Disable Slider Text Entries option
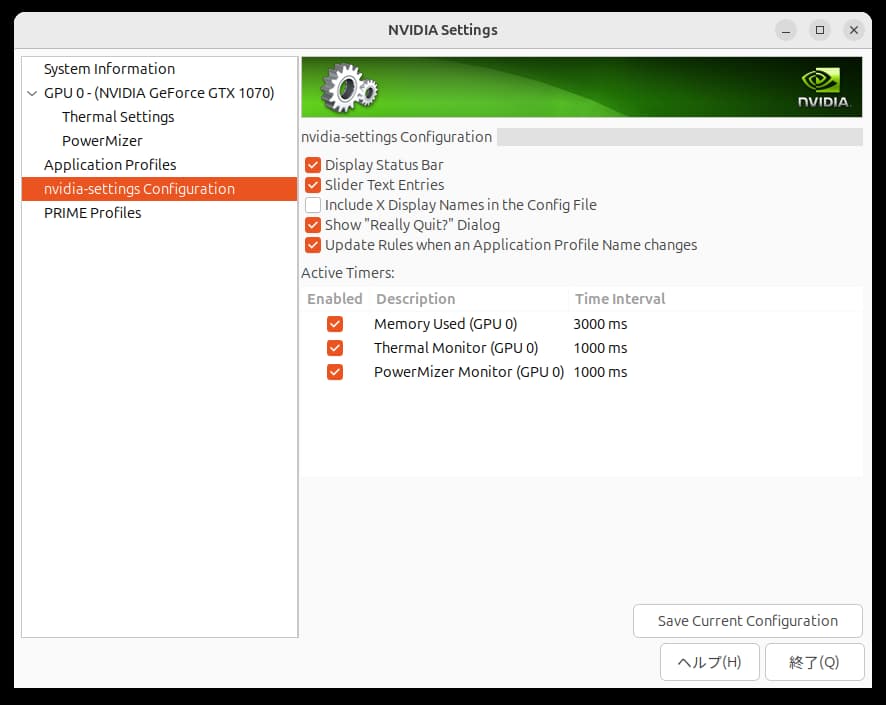 [x=312, y=185]
